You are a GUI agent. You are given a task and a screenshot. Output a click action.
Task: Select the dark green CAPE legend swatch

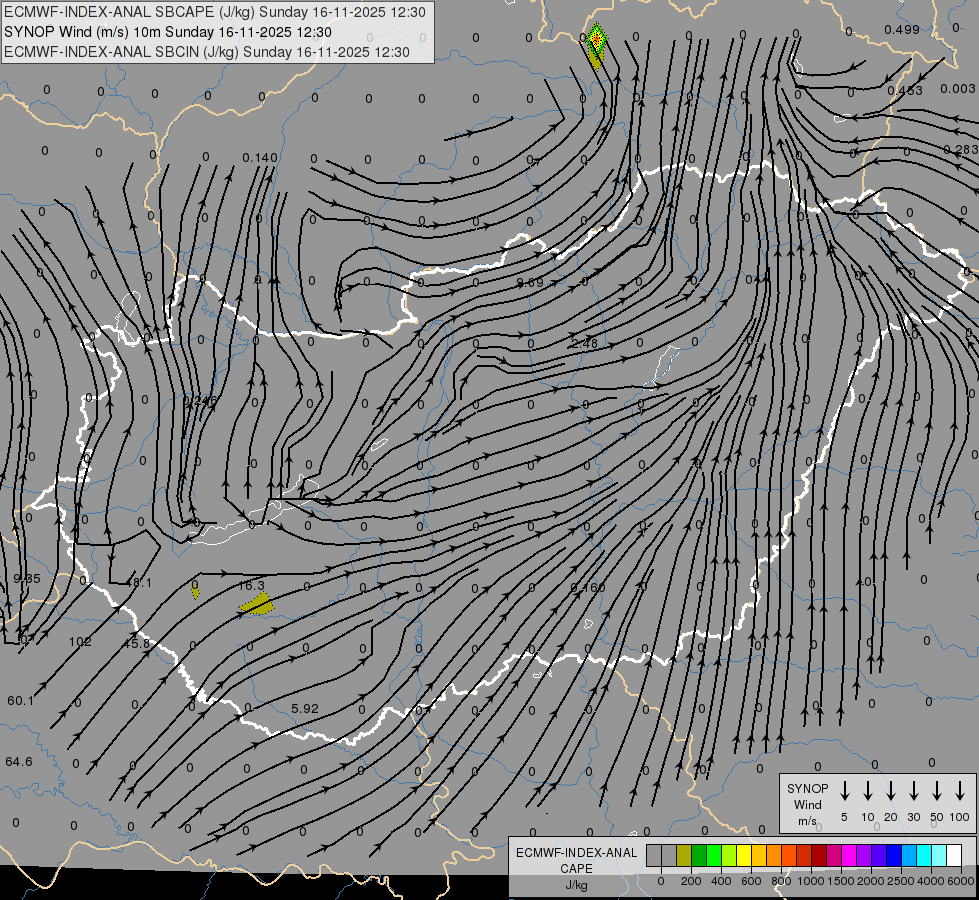pos(699,855)
